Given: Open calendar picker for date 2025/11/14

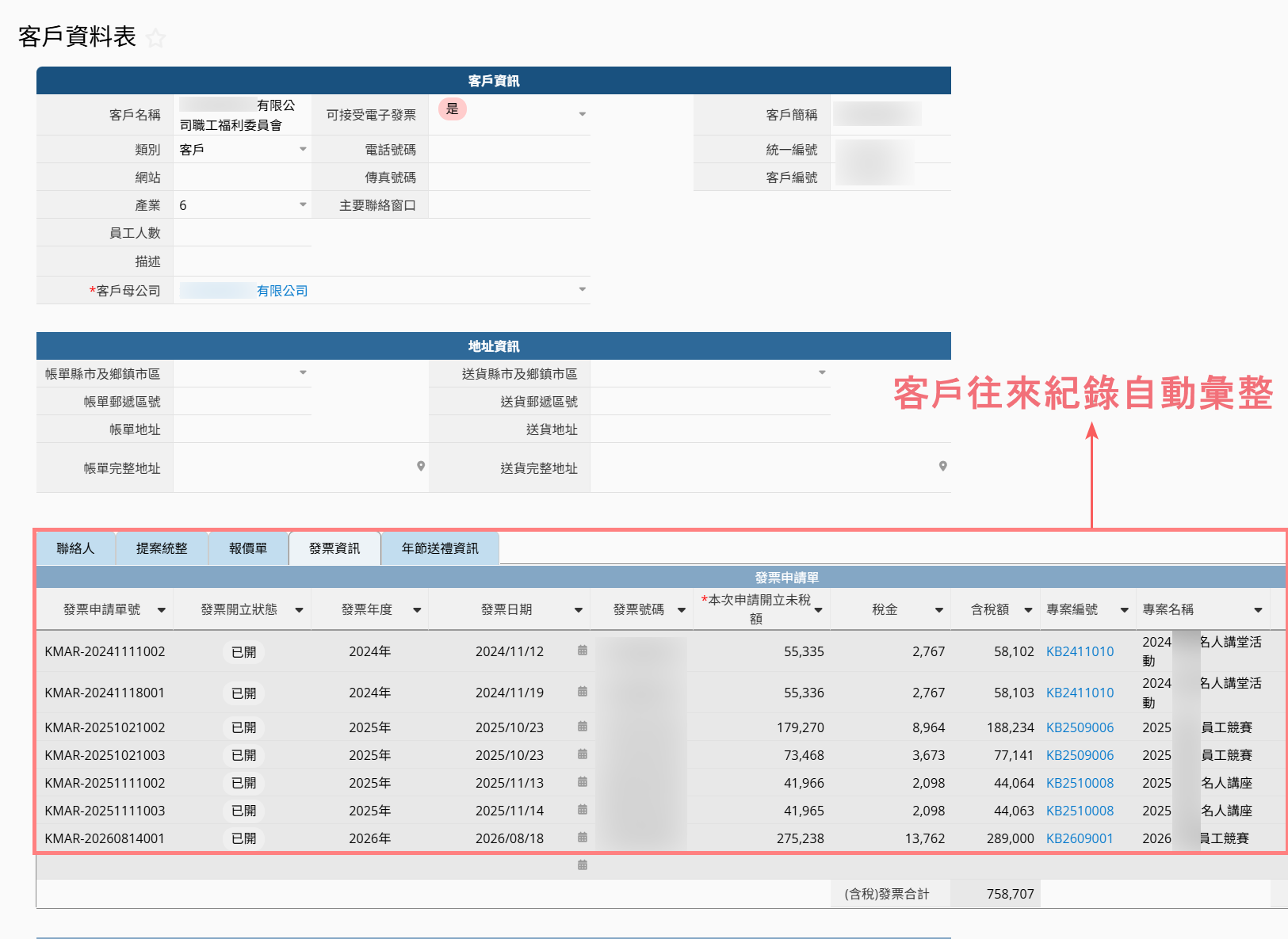Looking at the screenshot, I should coord(583,810).
